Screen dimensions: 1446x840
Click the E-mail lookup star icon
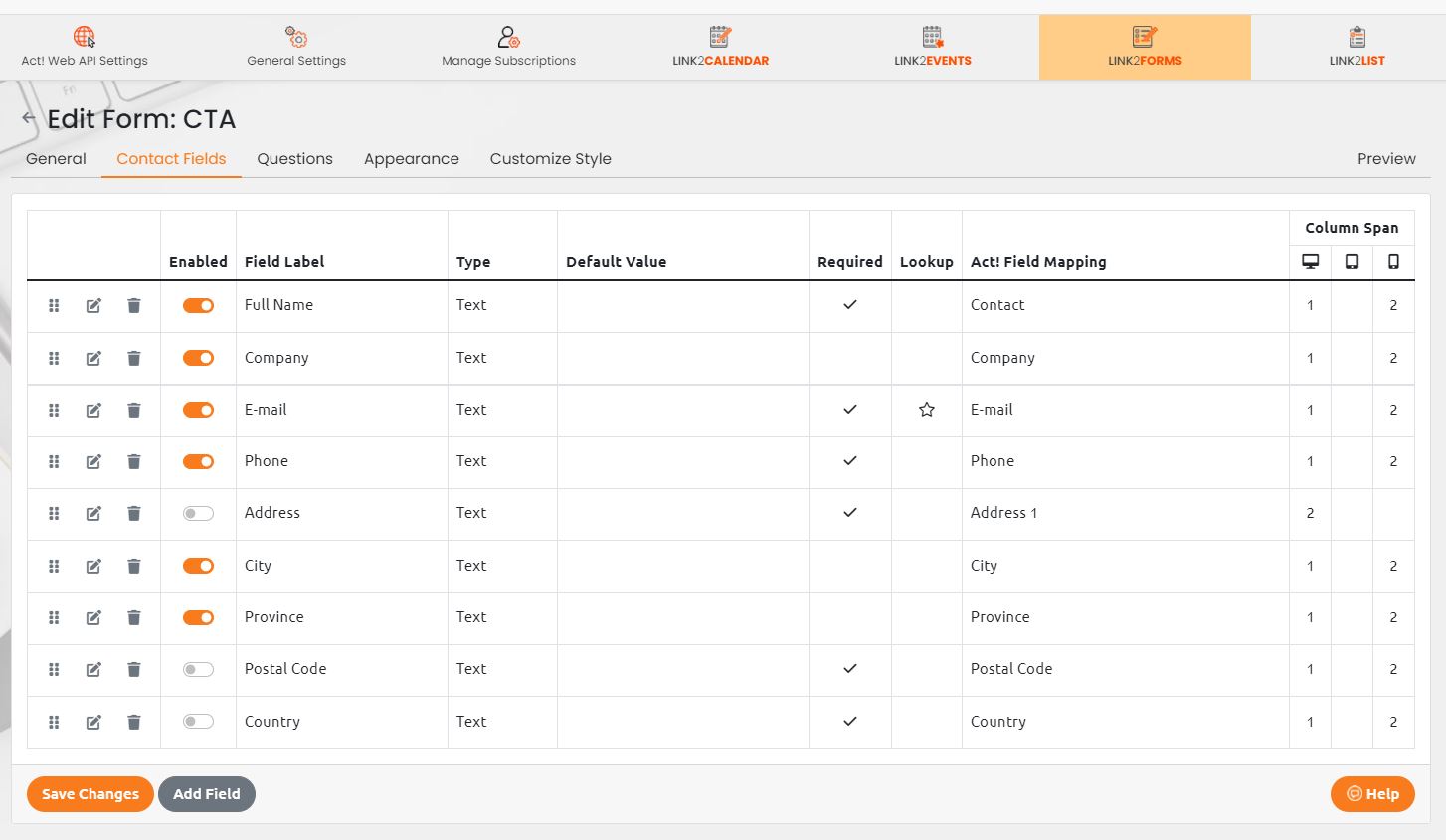pos(926,410)
